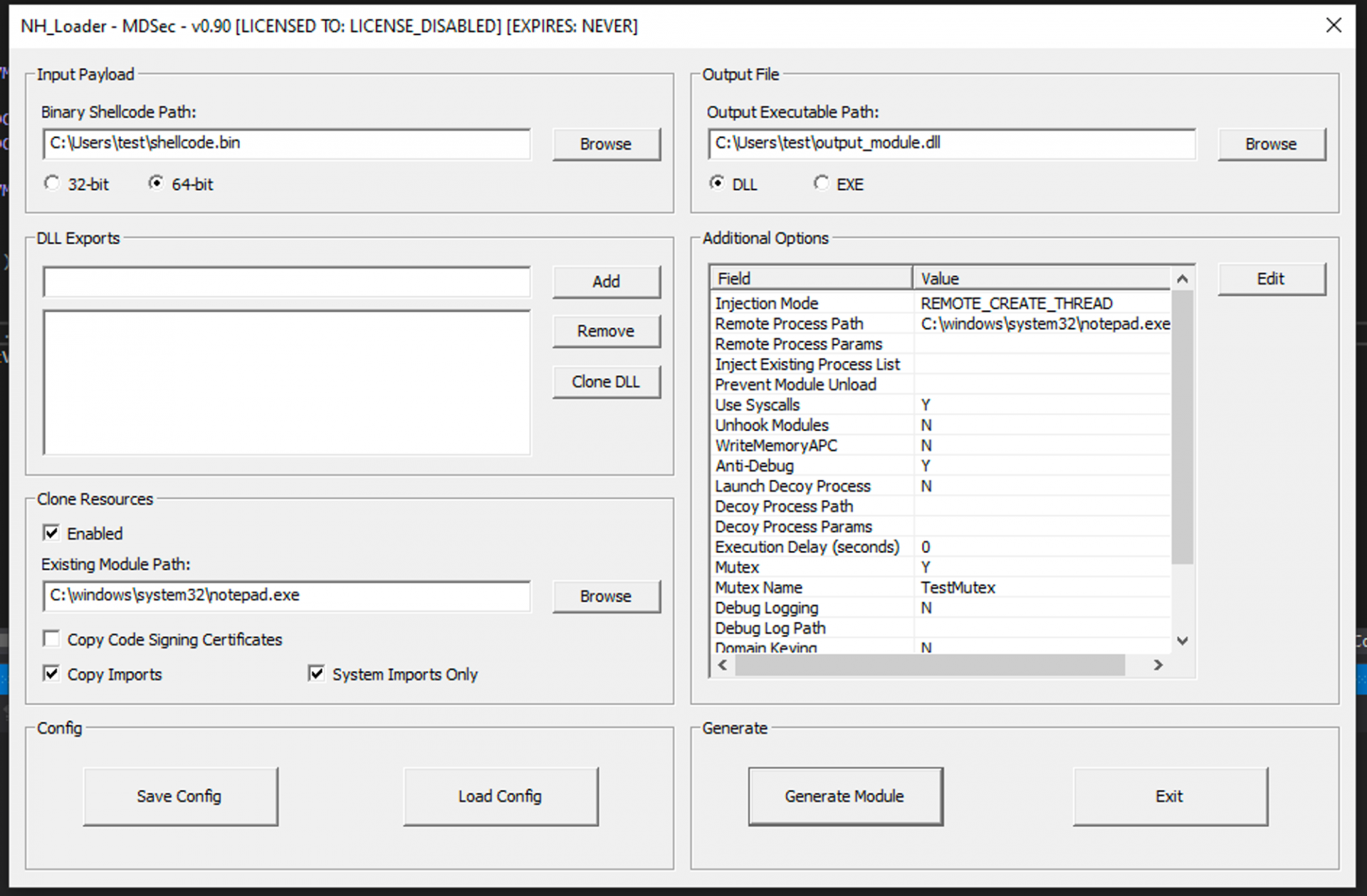Image resolution: width=1367 pixels, height=896 pixels.
Task: Click the scroll left arrow under options list
Action: pyautogui.click(x=723, y=665)
